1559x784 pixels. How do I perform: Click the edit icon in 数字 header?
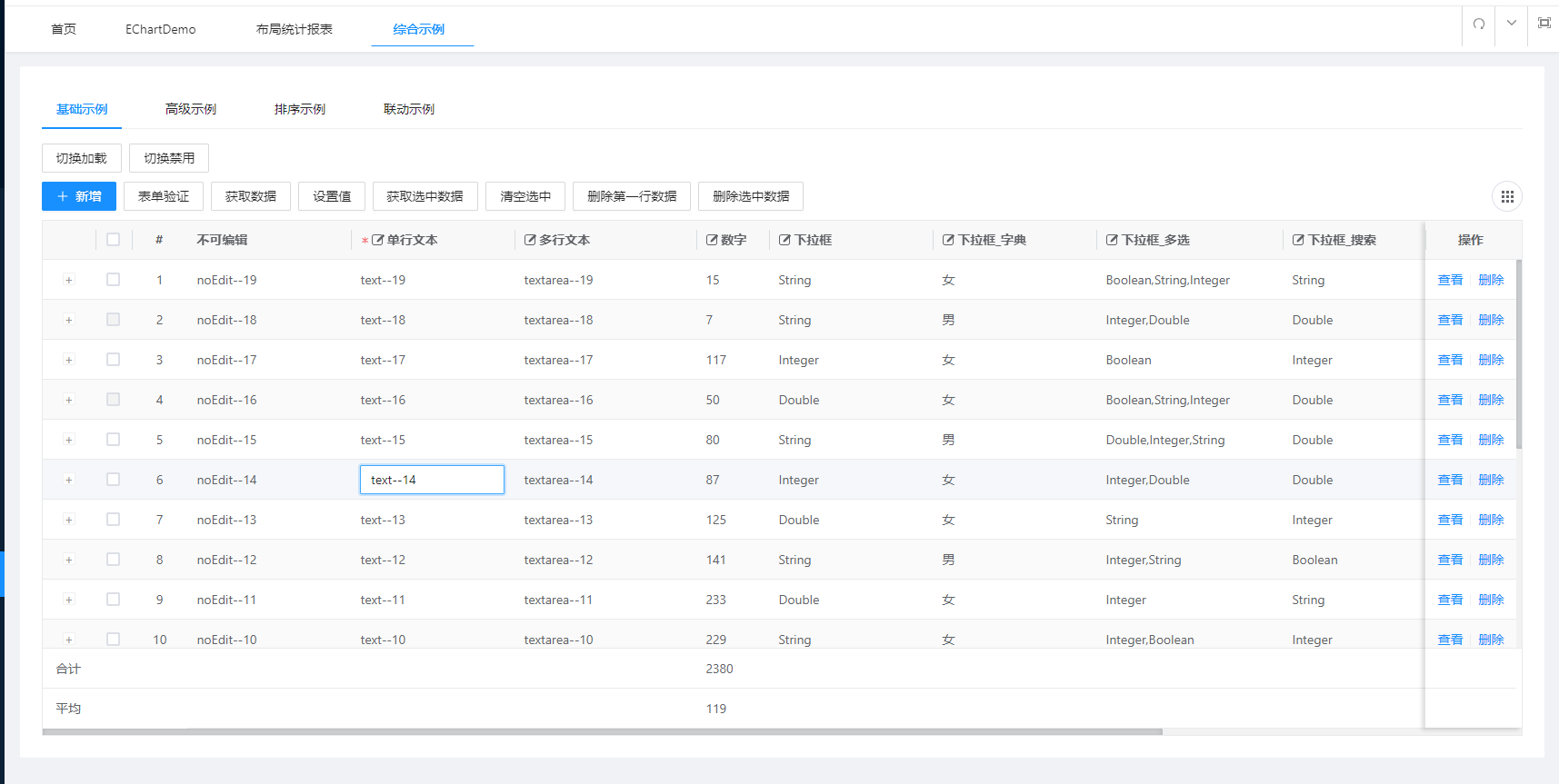(712, 240)
